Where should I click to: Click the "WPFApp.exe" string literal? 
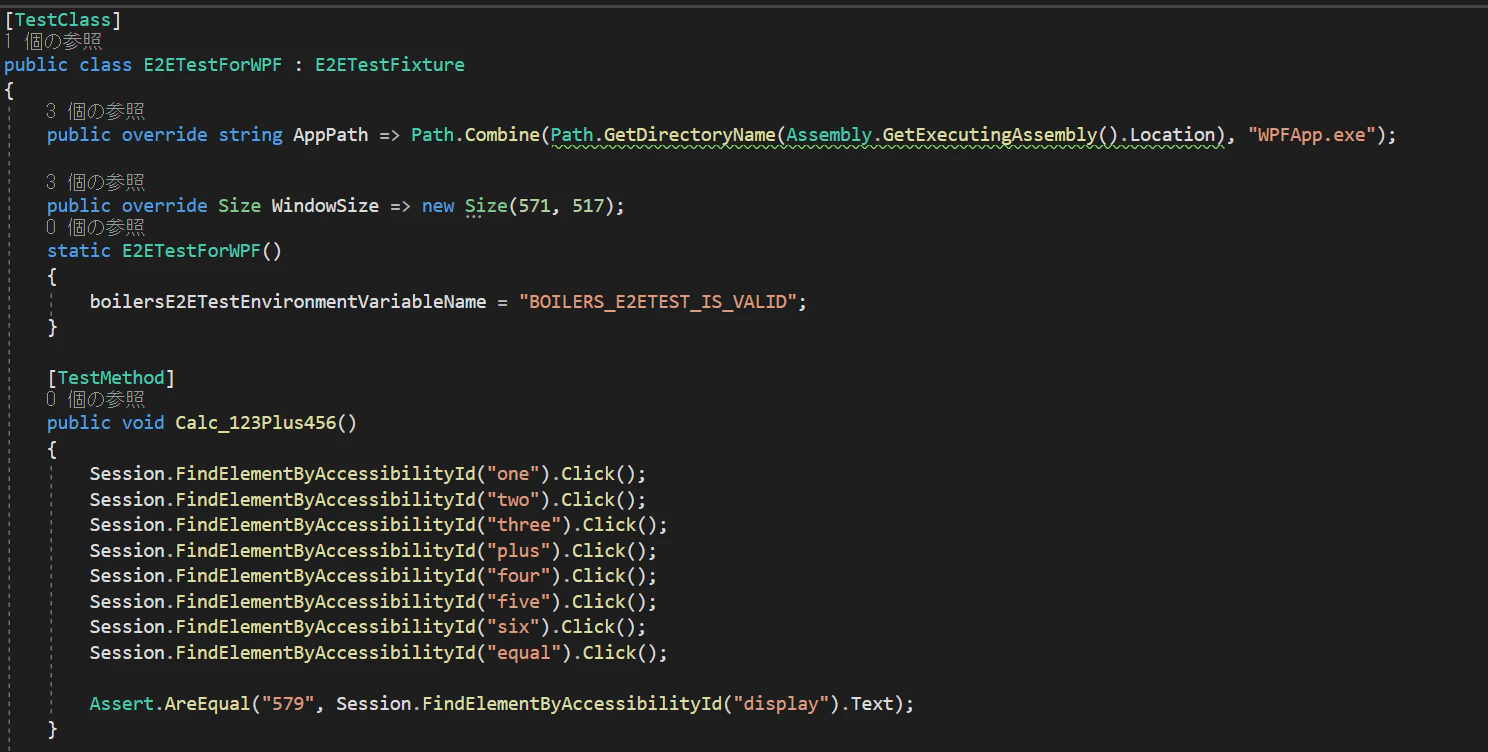pos(1312,135)
